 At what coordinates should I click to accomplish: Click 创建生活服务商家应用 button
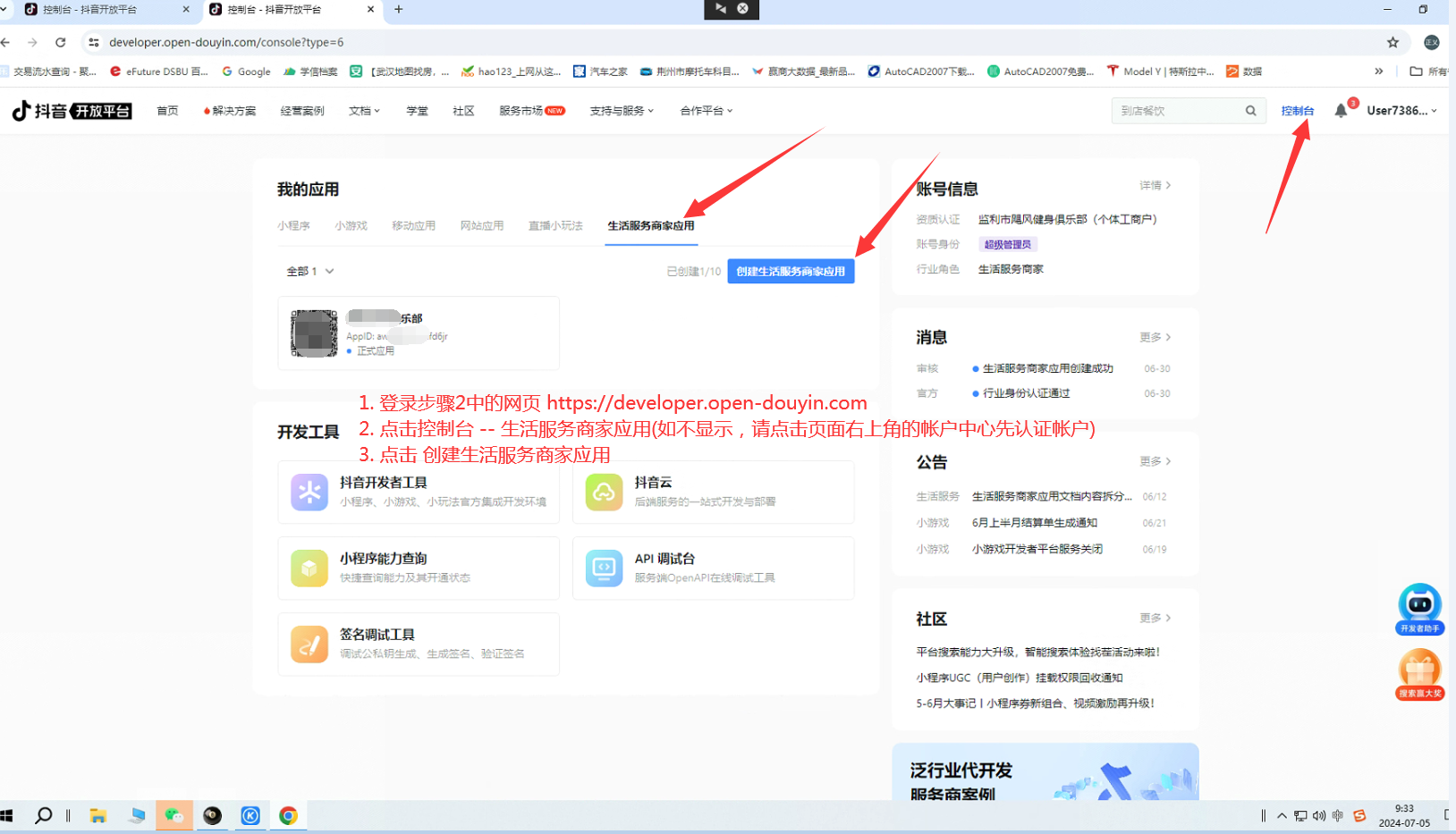point(791,272)
